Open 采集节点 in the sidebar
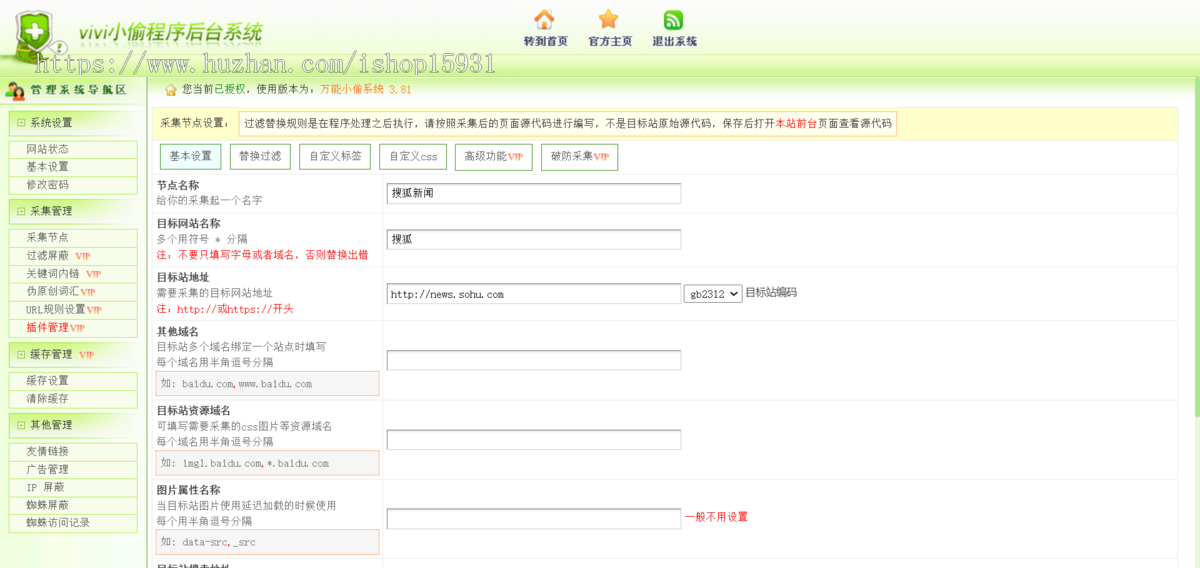Viewport: 1200px width, 568px height. tap(48, 238)
